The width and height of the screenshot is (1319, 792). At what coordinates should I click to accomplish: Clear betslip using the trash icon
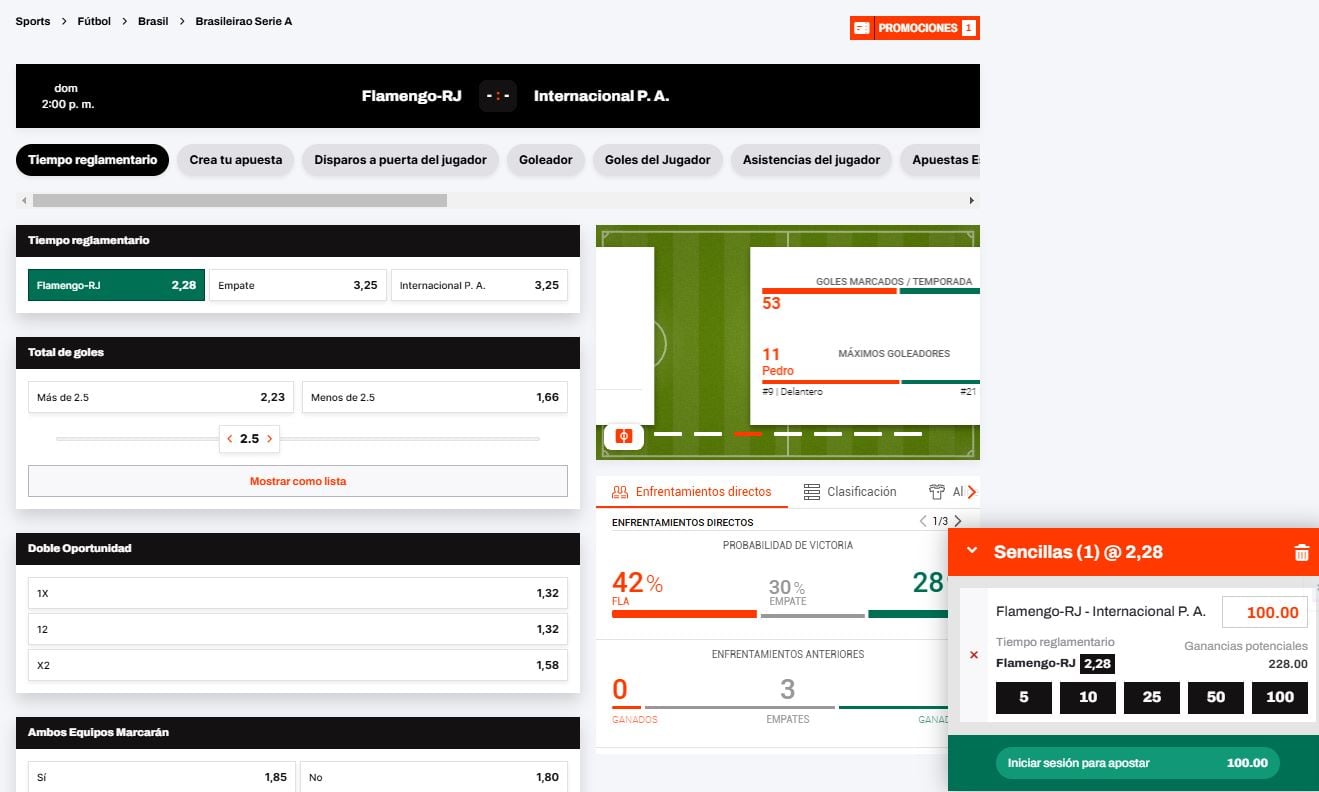click(1301, 551)
